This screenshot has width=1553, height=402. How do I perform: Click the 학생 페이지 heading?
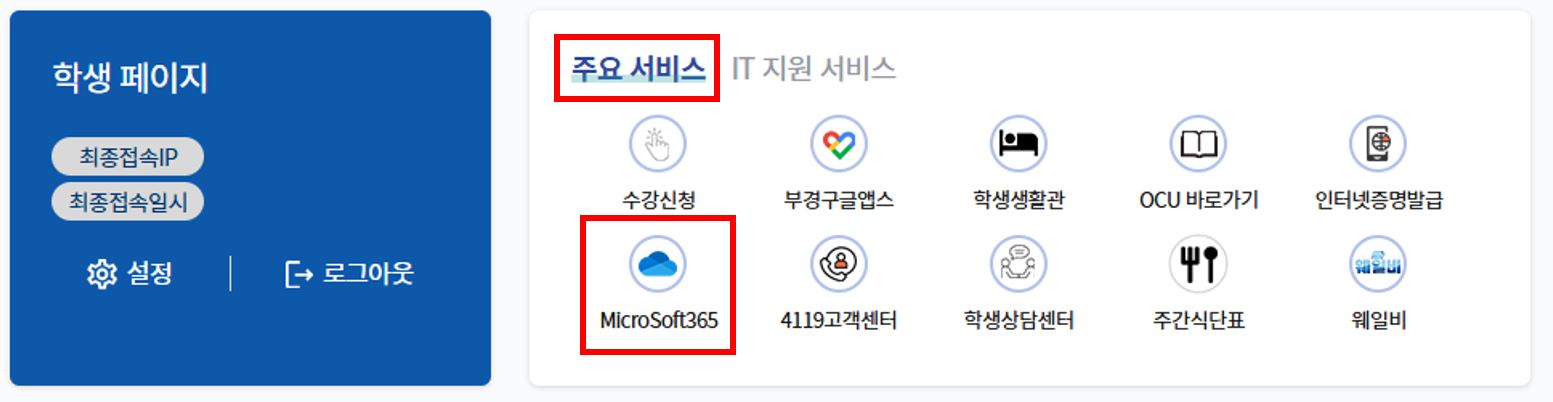click(x=130, y=78)
